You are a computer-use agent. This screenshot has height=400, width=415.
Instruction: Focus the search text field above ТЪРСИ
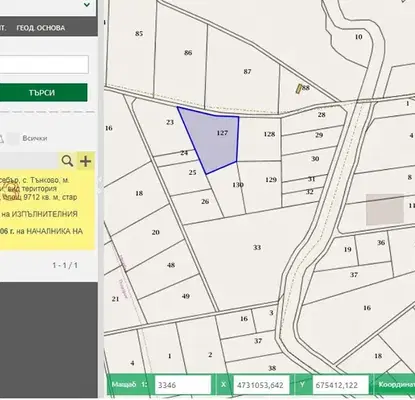pos(43,64)
